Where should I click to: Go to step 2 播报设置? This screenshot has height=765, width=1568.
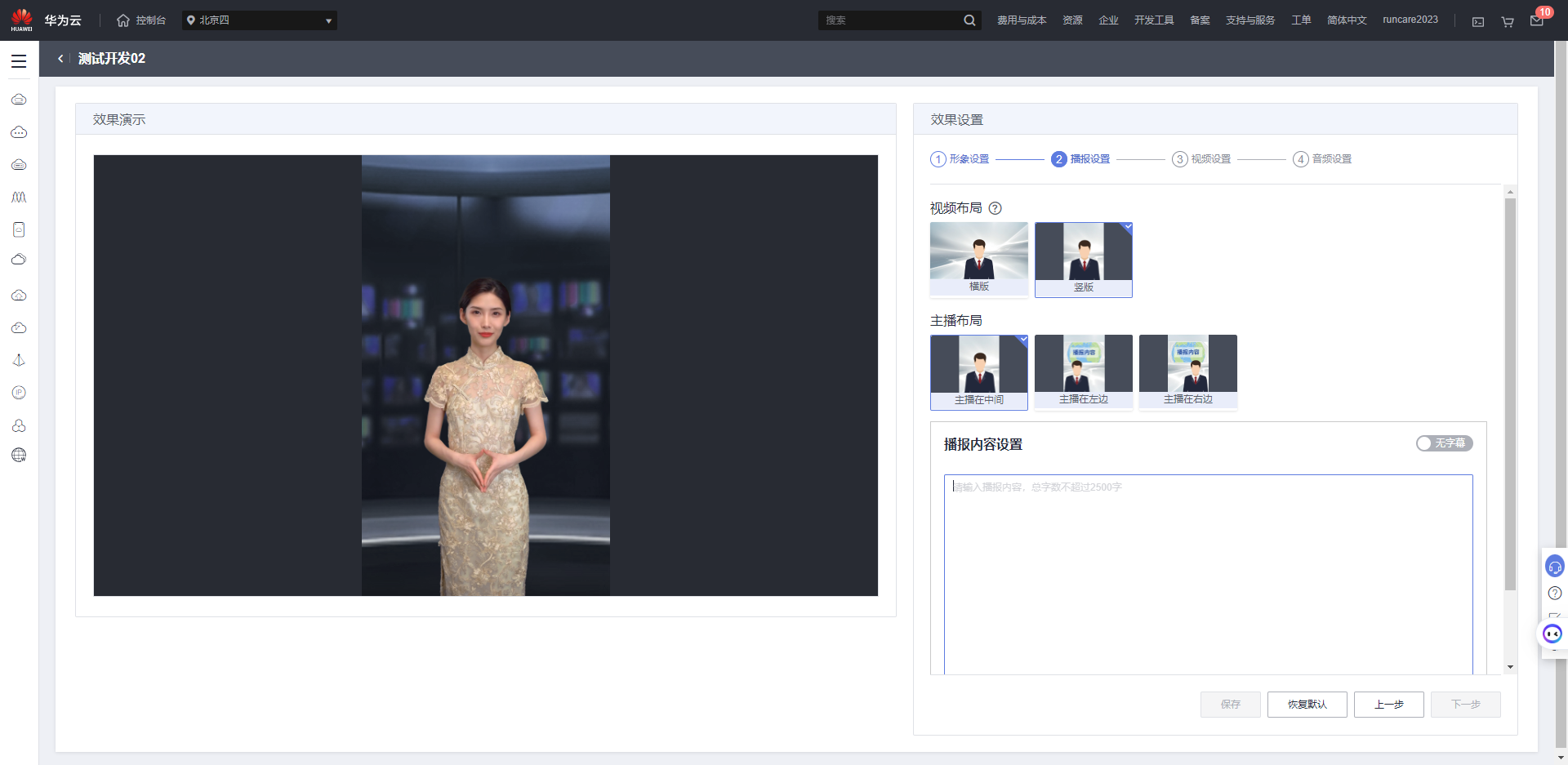point(1080,159)
